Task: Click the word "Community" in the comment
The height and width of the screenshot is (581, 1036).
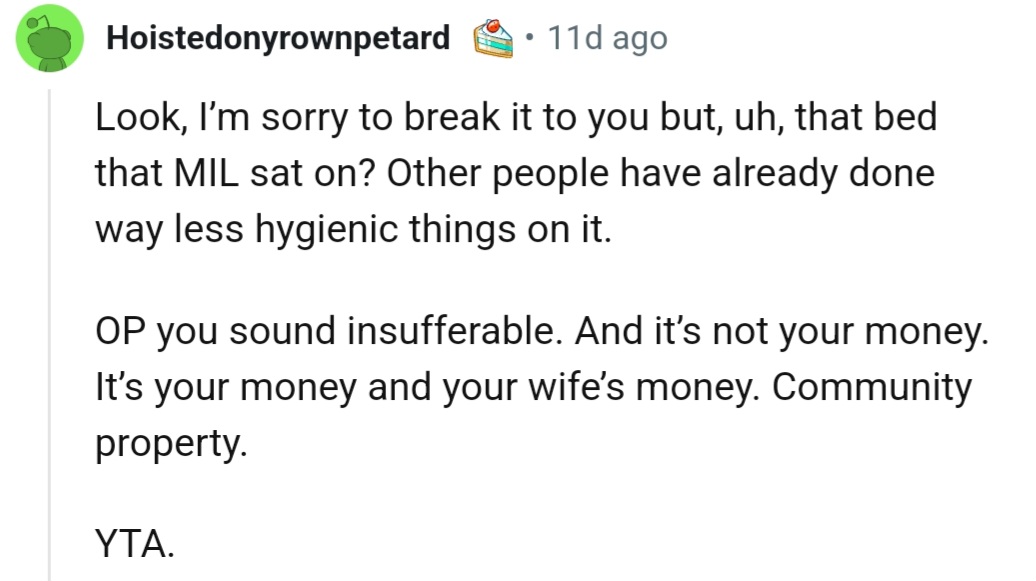Action: point(867,386)
